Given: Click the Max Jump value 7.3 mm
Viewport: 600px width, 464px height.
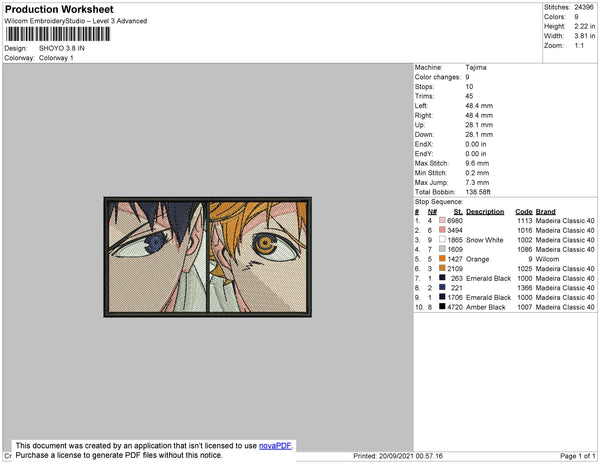Looking at the screenshot, I should coord(477,182).
